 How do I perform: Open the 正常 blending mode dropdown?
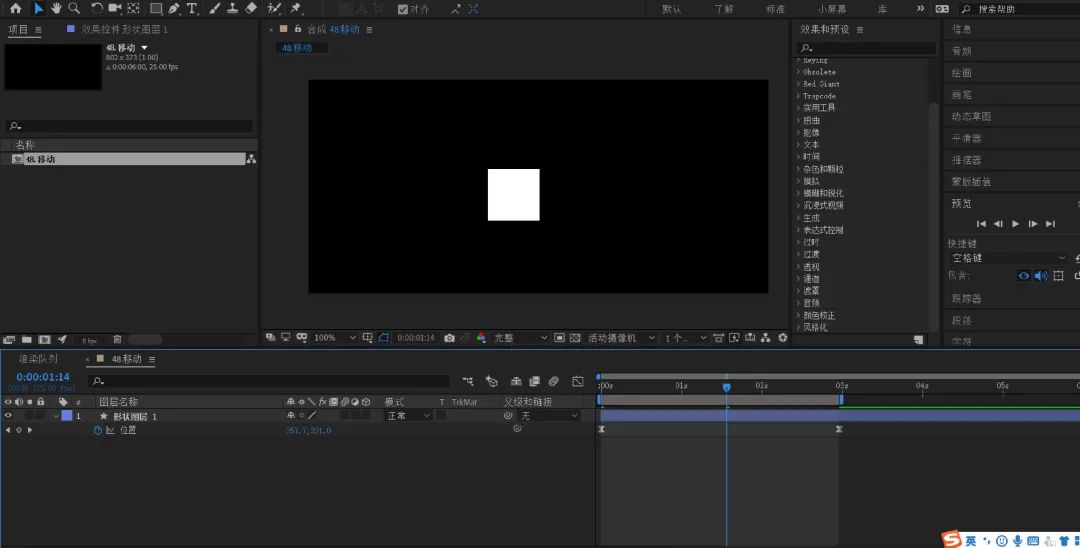point(408,416)
